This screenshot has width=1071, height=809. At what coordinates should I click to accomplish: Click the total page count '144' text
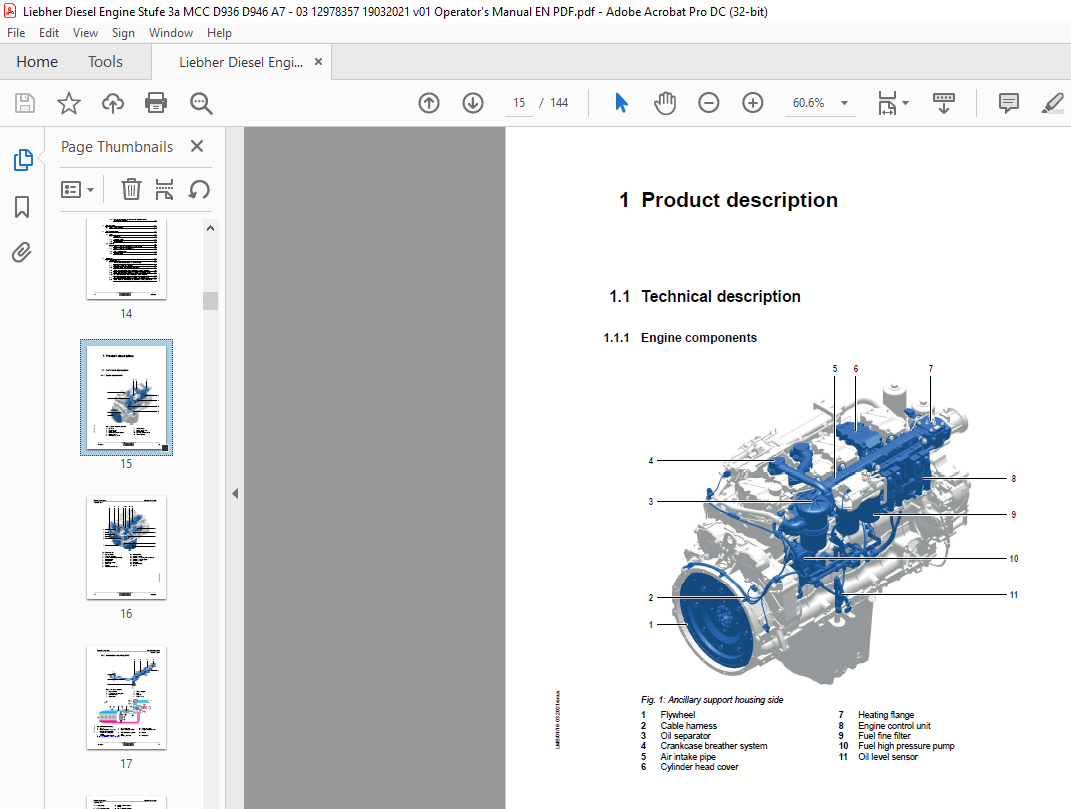[559, 103]
